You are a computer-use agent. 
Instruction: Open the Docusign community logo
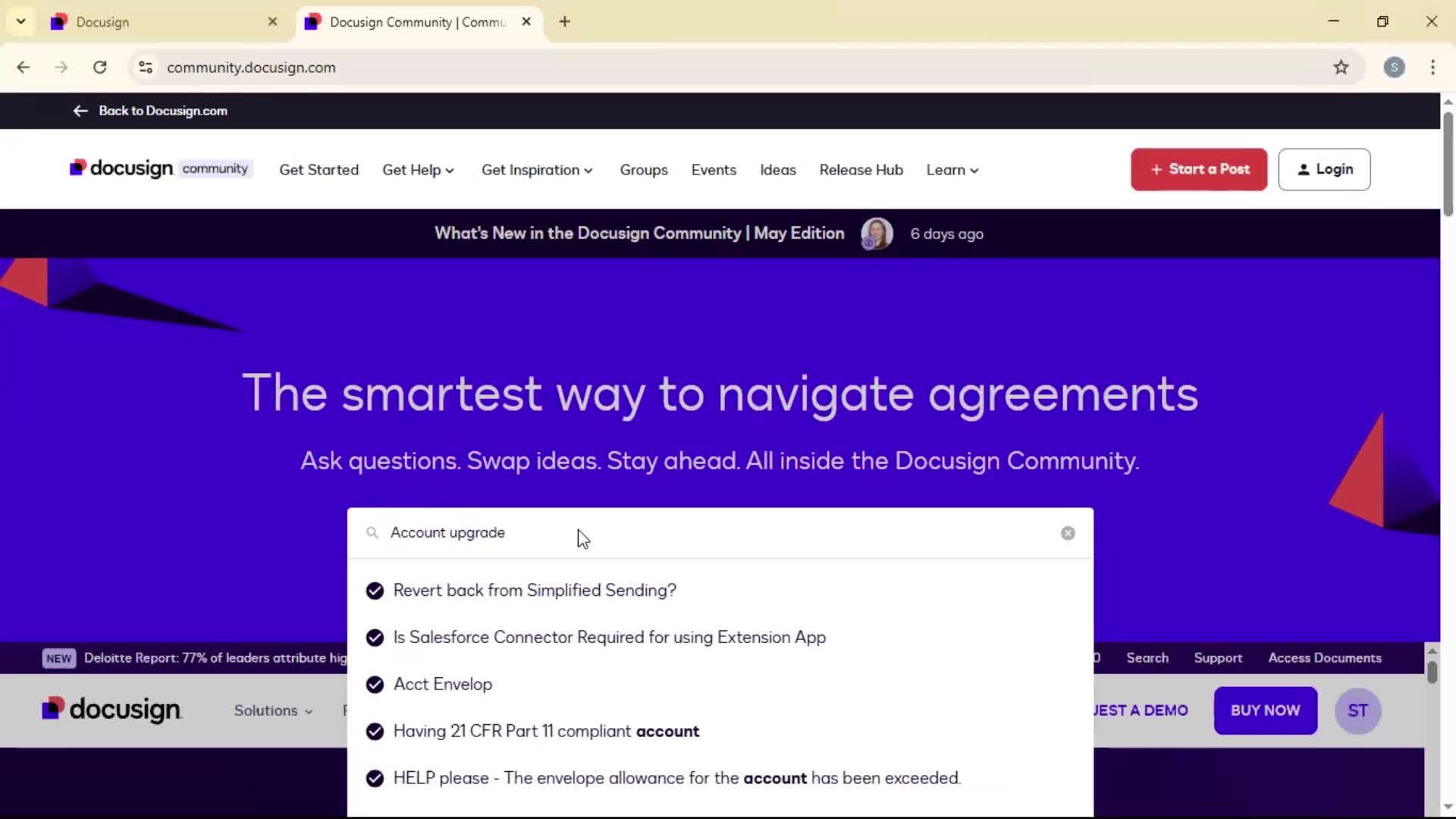tap(161, 168)
